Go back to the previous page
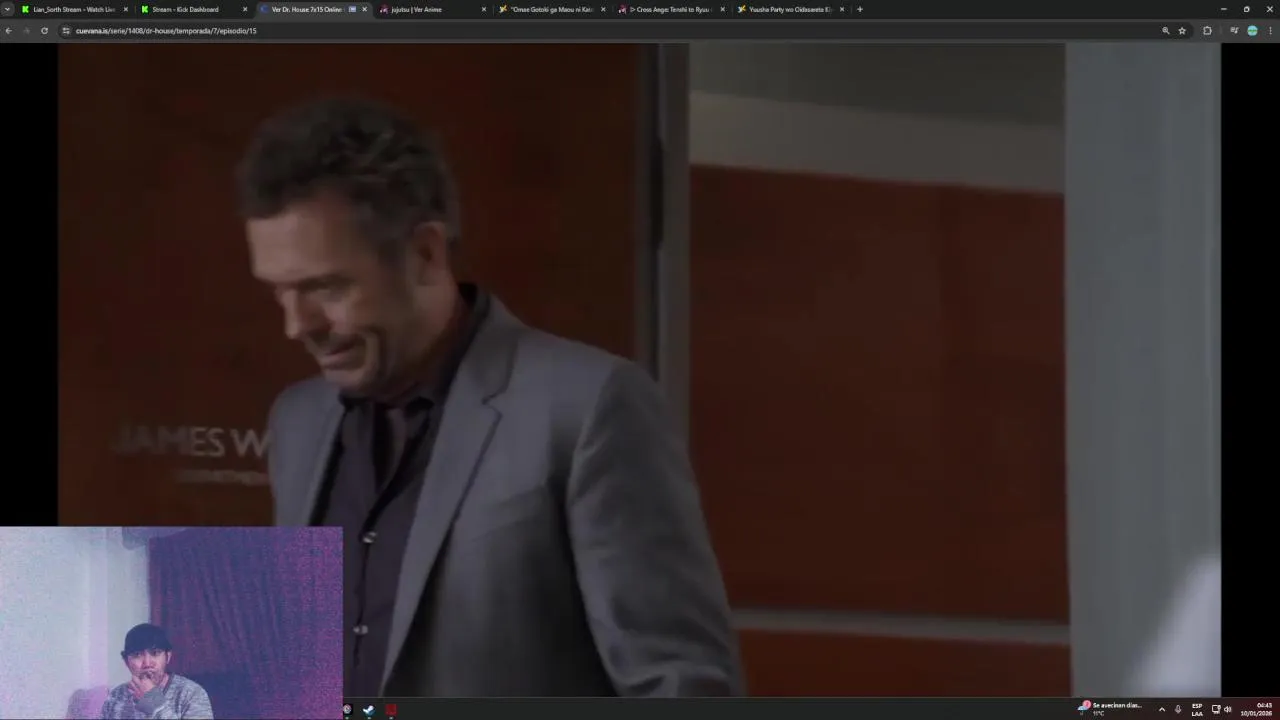This screenshot has height=720, width=1280. 8,31
